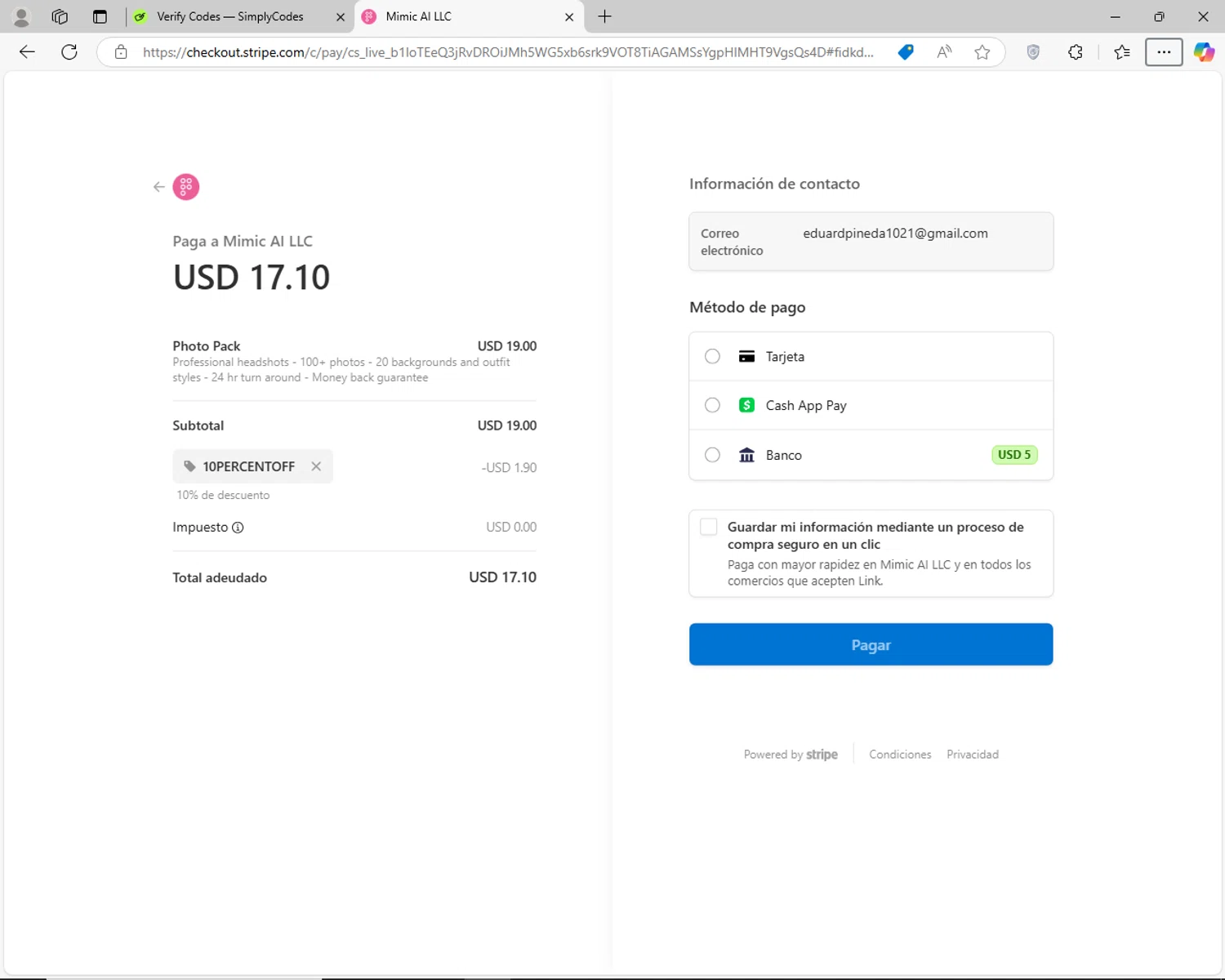
Task: Click the '10% de descuento' text
Action: coord(223,495)
